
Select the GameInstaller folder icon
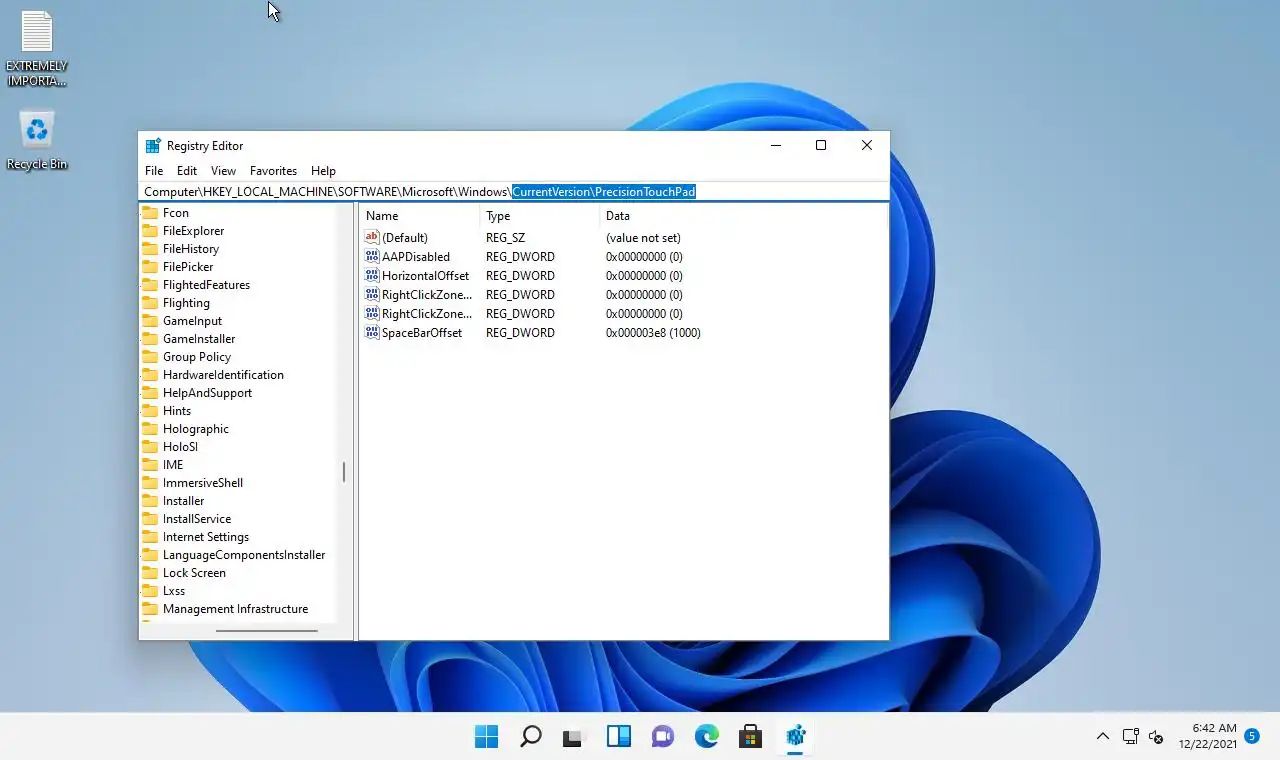(150, 339)
